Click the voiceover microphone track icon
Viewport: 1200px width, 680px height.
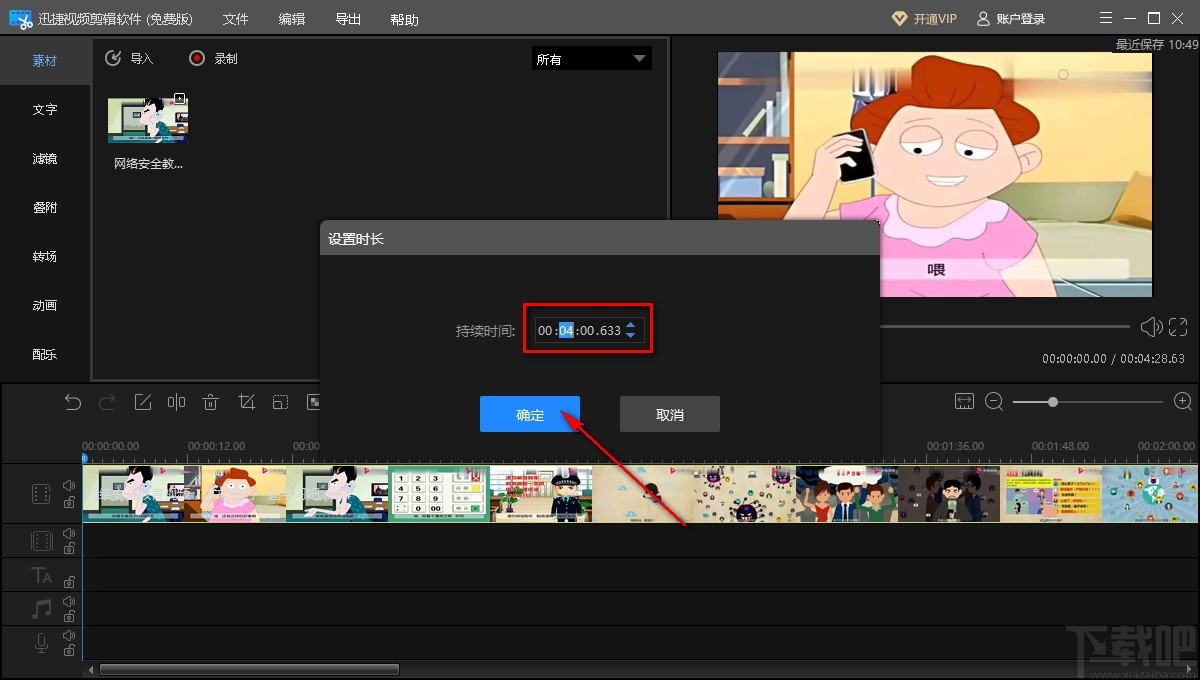(x=41, y=643)
